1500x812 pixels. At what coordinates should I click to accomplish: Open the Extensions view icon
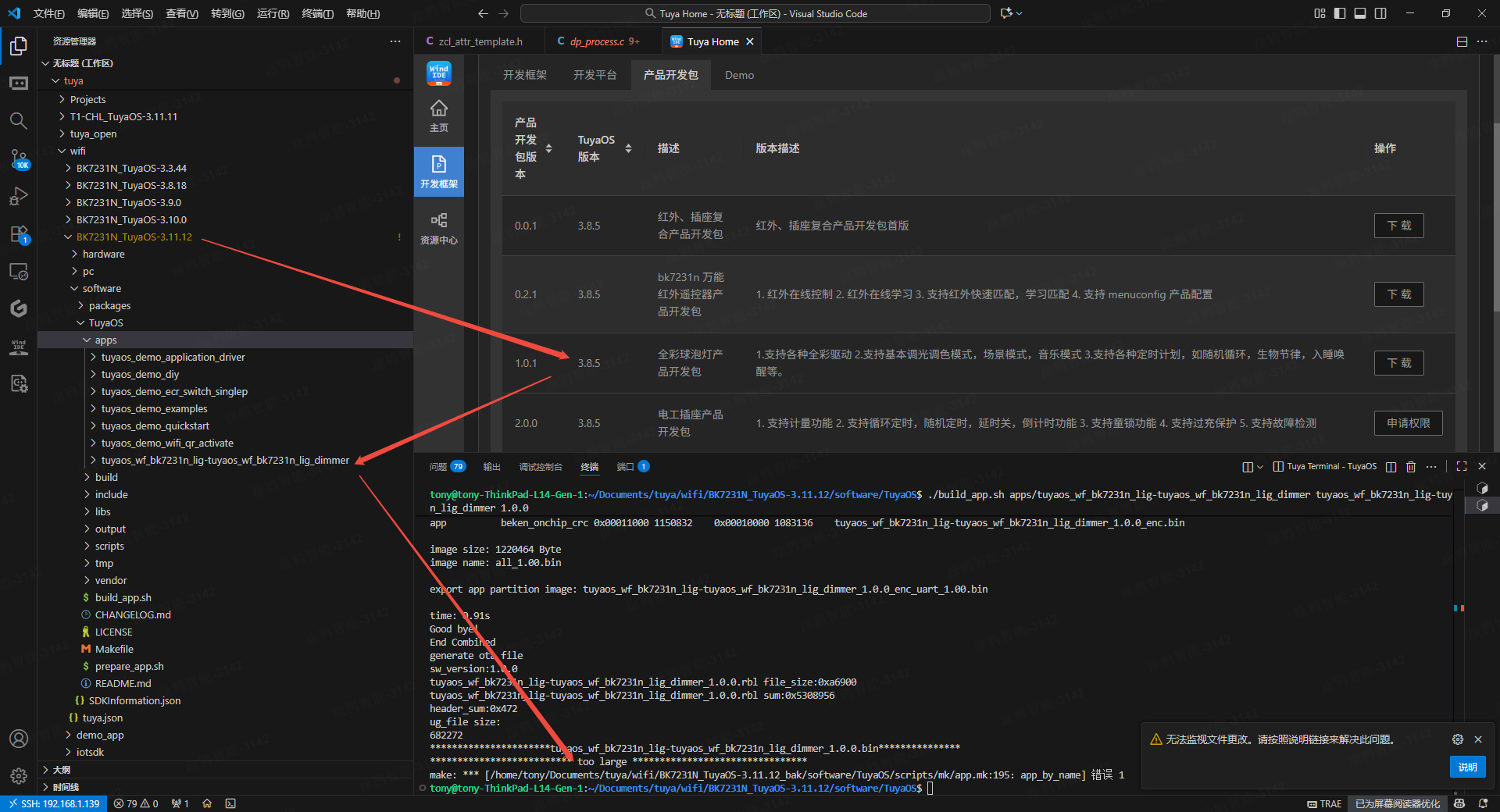pos(18,234)
